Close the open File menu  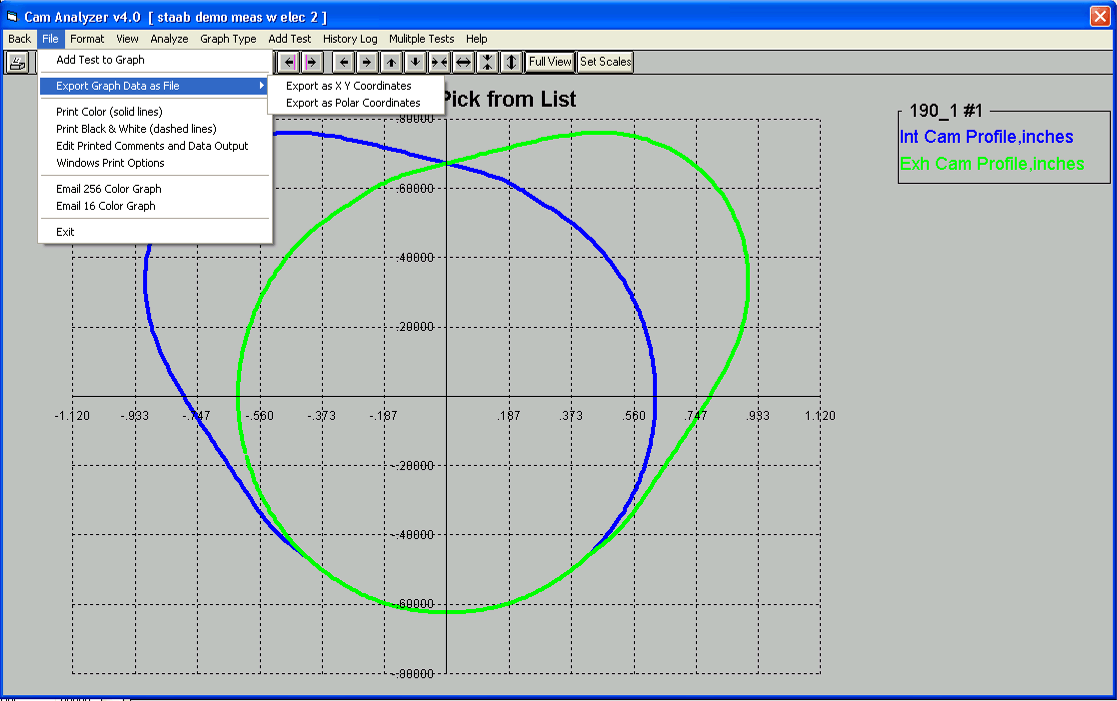(50, 38)
